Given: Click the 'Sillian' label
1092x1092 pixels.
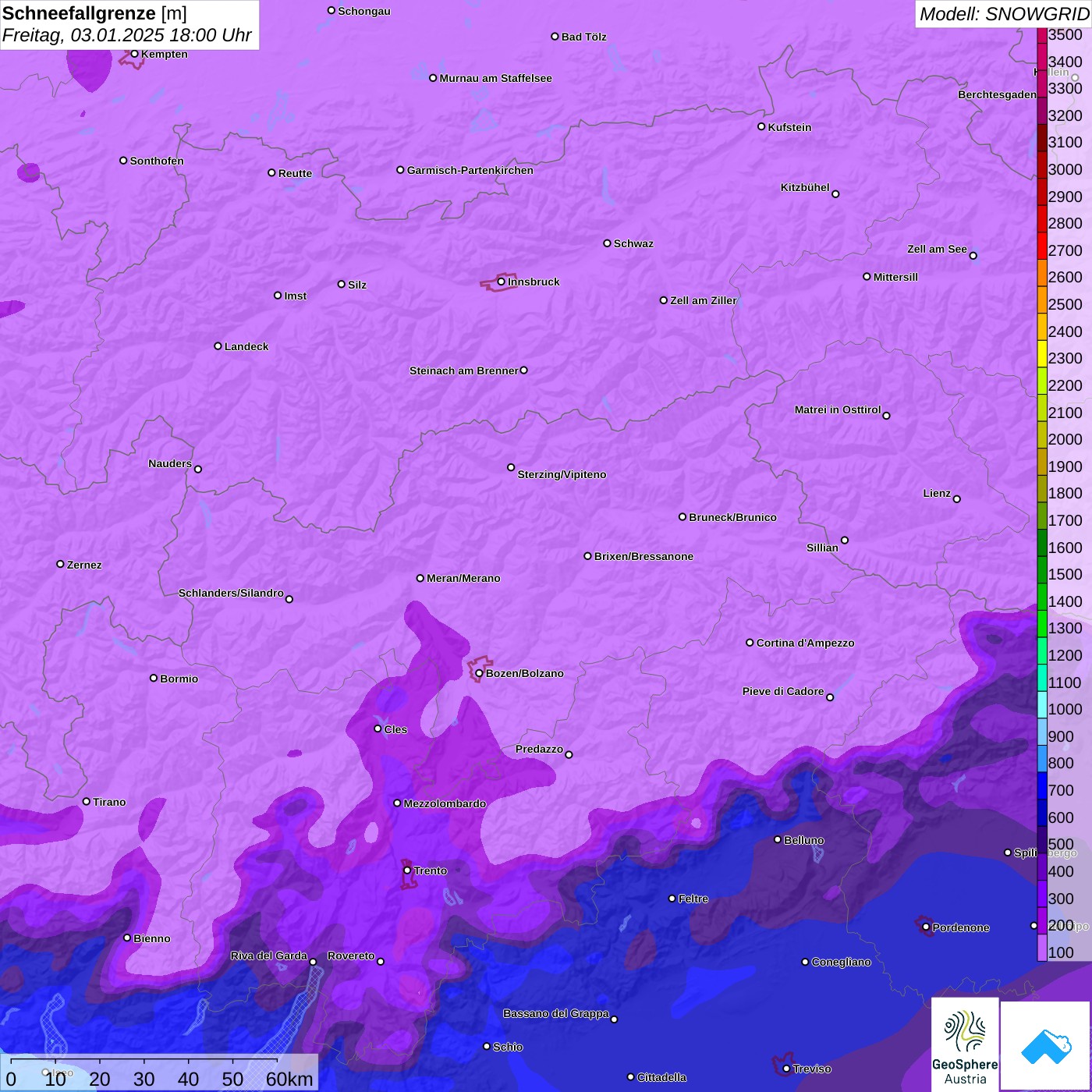Looking at the screenshot, I should tap(822, 548).
